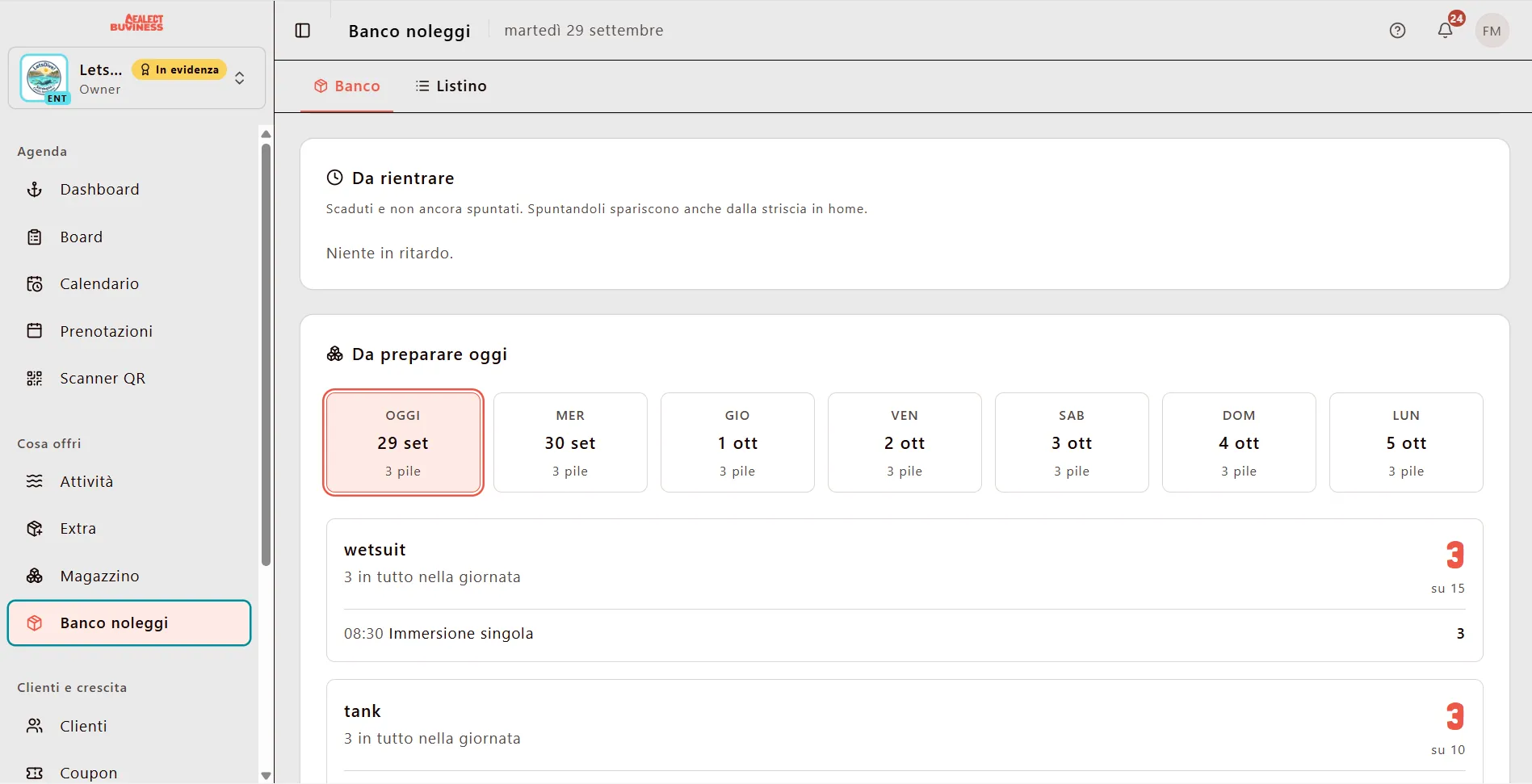The image size is (1532, 784).
Task: Switch to the Banco tab
Action: click(x=346, y=86)
